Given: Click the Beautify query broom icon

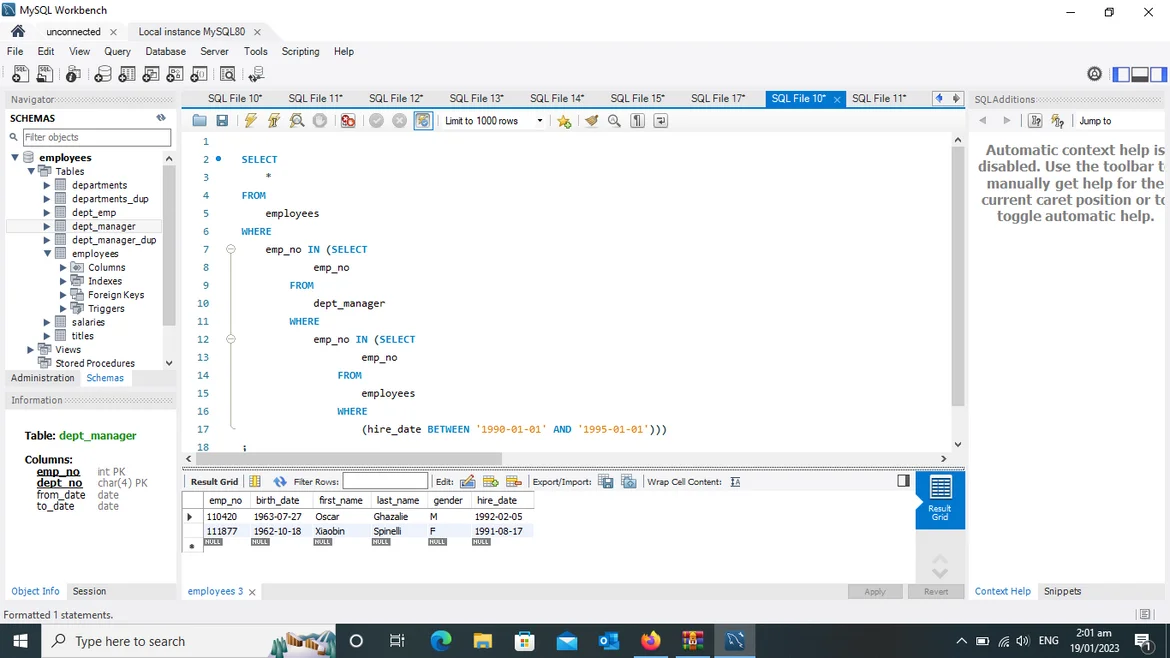Looking at the screenshot, I should tap(591, 121).
